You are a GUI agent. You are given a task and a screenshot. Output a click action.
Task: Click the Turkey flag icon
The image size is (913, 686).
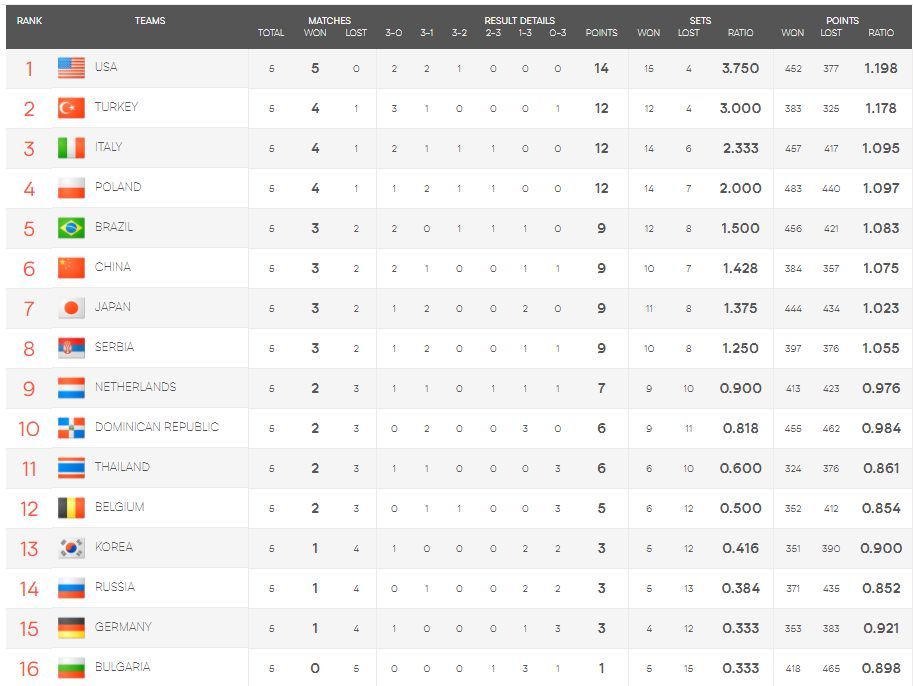coord(71,108)
